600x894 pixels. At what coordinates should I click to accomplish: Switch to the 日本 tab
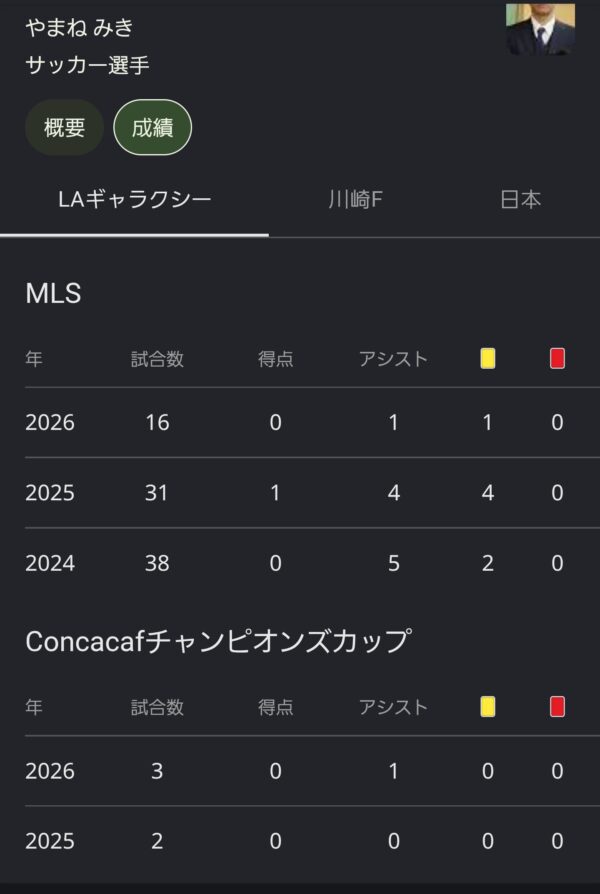[520, 200]
